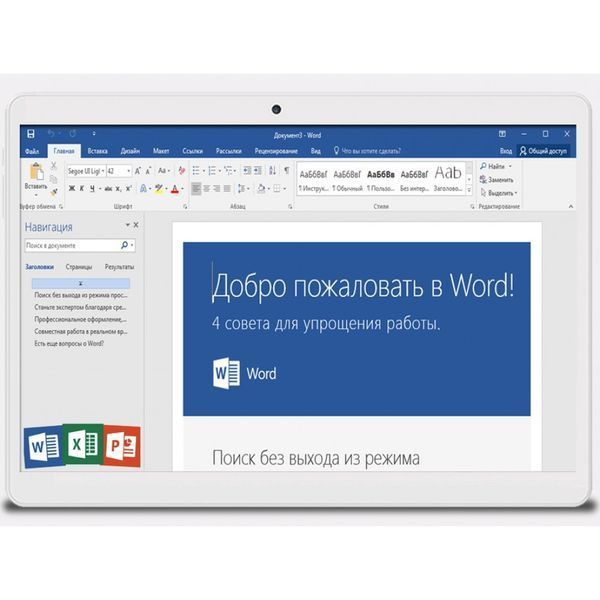Click the ribbon display options icon
The image size is (600, 600).
(502, 134)
